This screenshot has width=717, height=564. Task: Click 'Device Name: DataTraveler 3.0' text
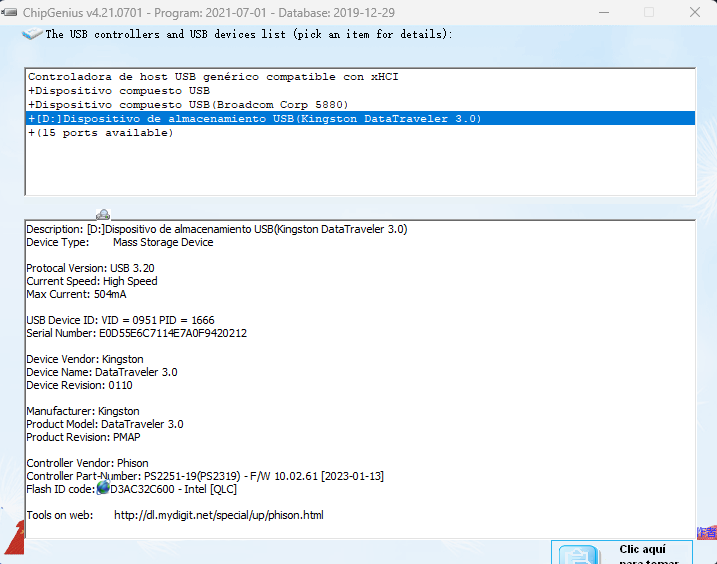(x=102, y=372)
